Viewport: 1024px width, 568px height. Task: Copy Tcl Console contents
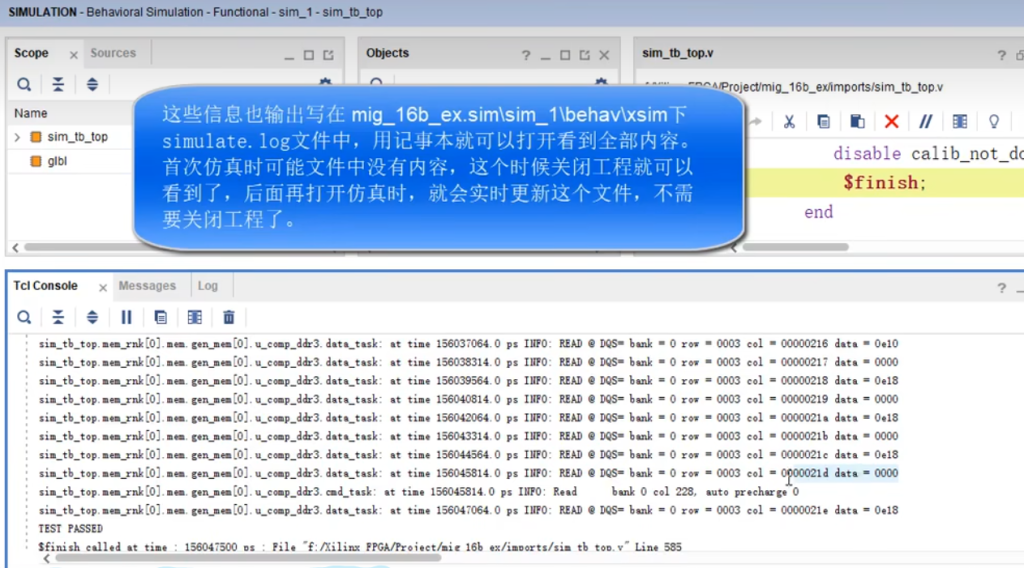point(160,317)
